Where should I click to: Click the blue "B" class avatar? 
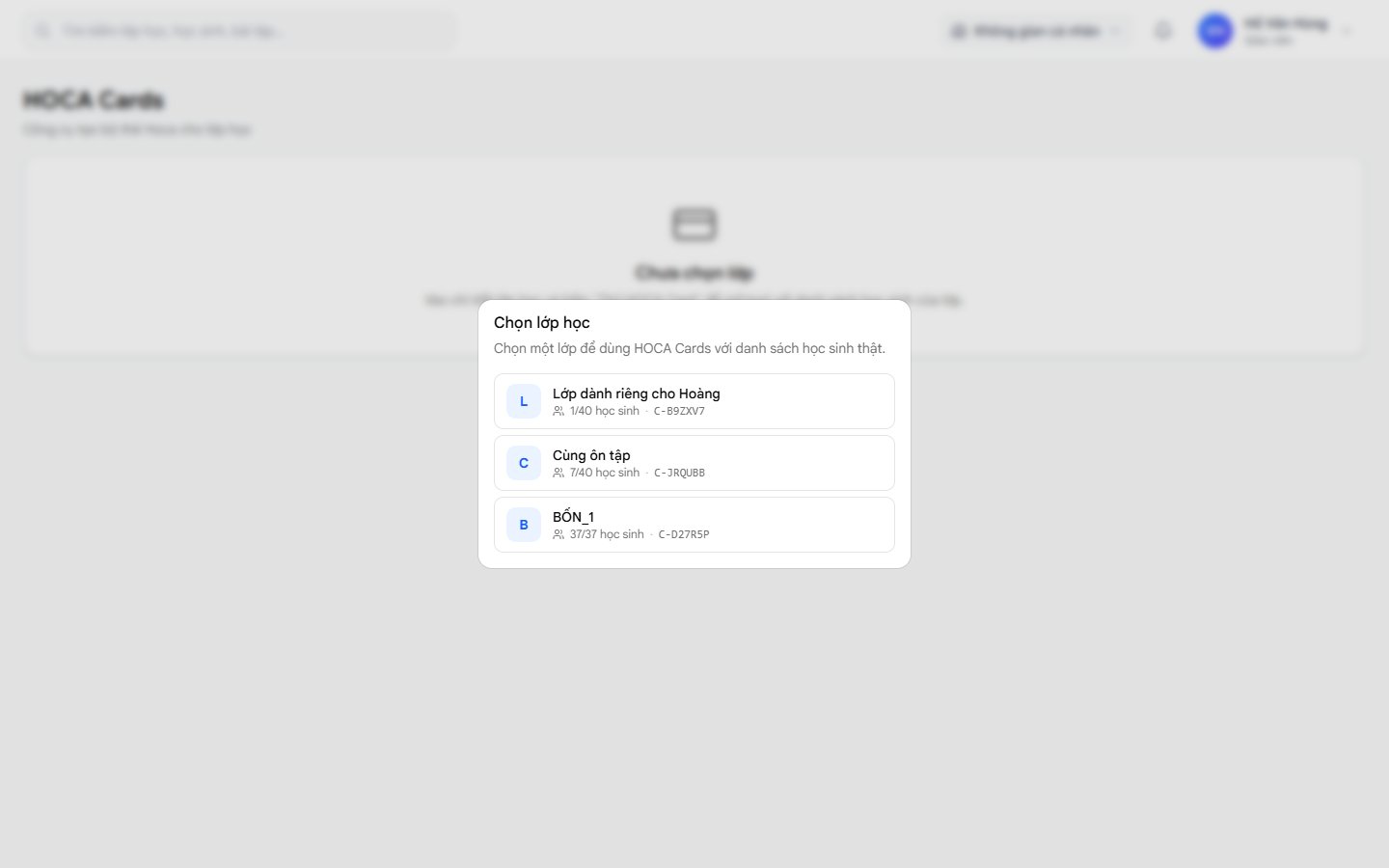[x=524, y=525]
